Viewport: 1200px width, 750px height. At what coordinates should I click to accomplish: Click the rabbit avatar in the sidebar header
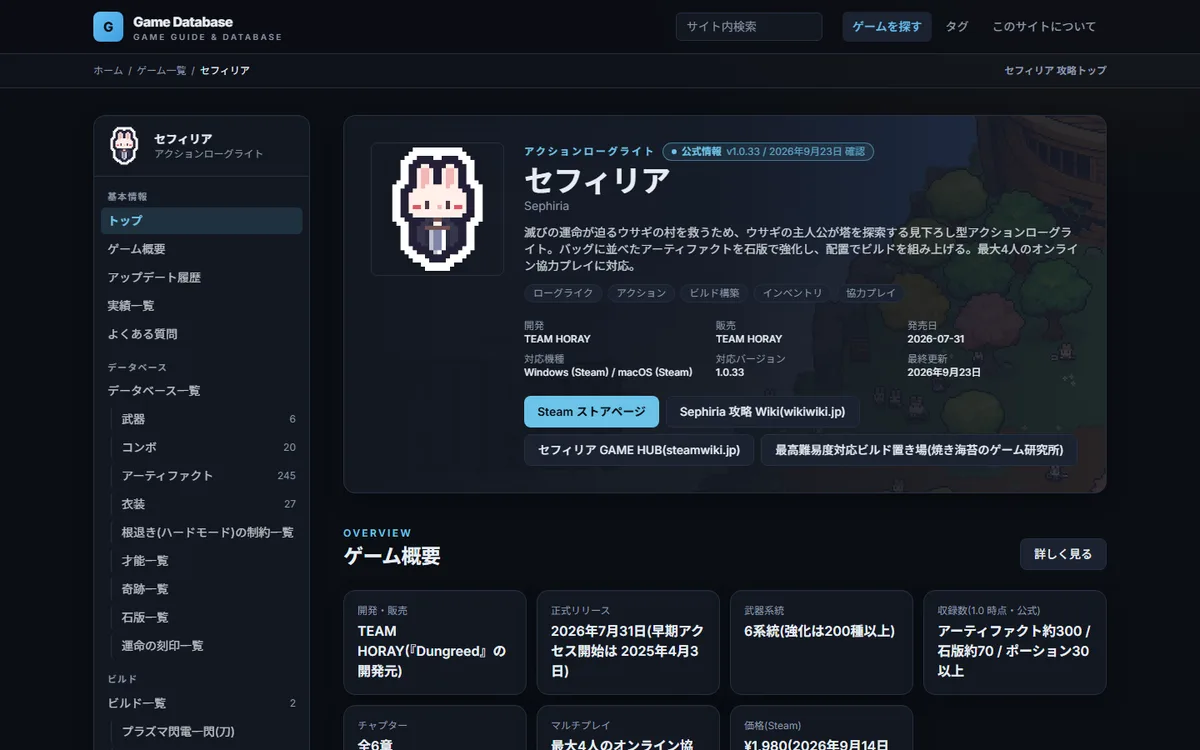pyautogui.click(x=123, y=146)
